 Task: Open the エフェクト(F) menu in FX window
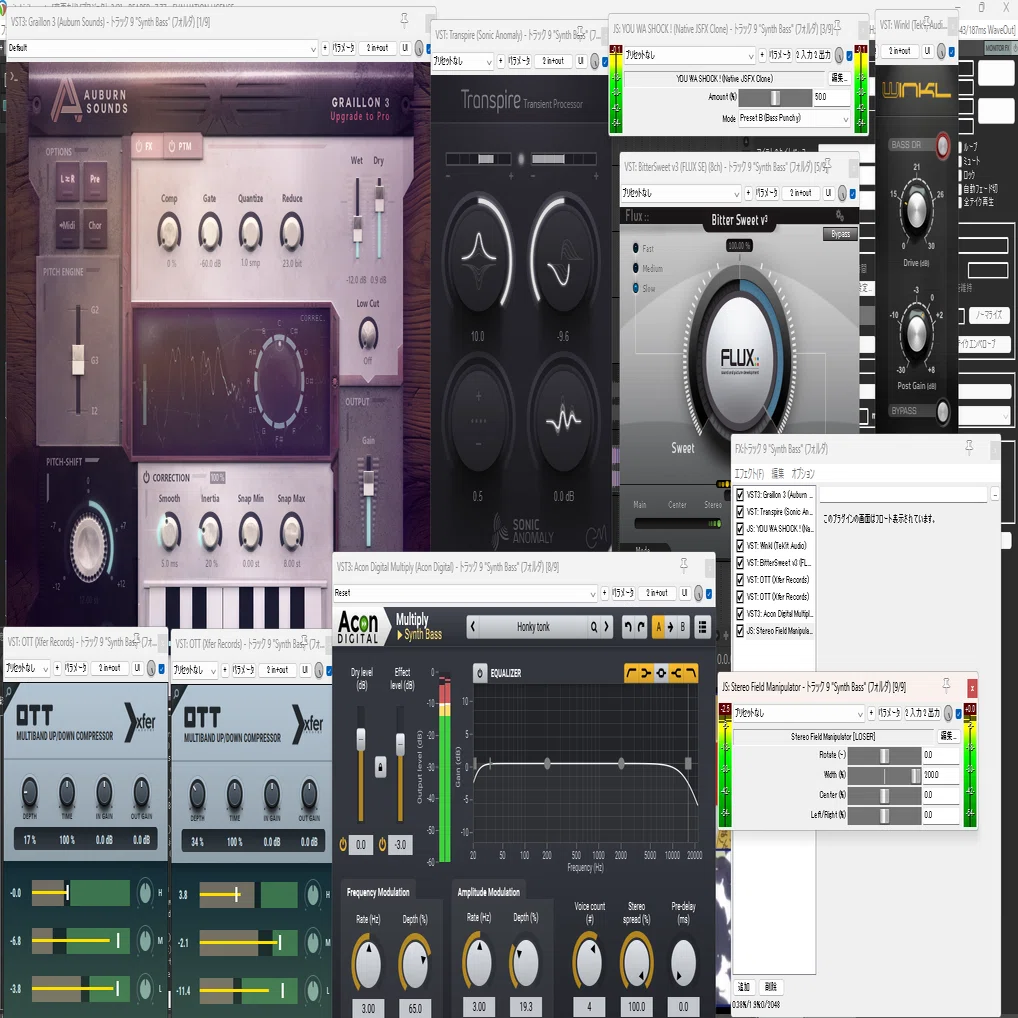tap(749, 473)
